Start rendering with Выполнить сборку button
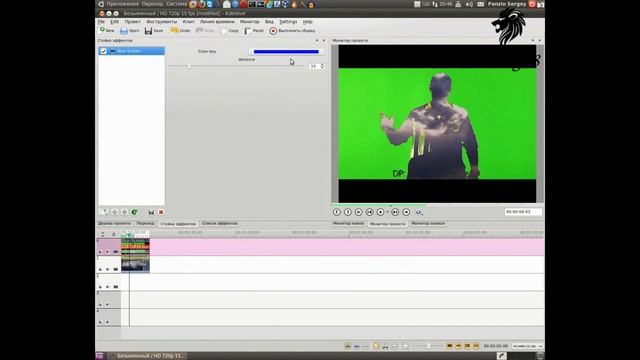Viewport: 640px width, 360px height. pyautogui.click(x=292, y=31)
